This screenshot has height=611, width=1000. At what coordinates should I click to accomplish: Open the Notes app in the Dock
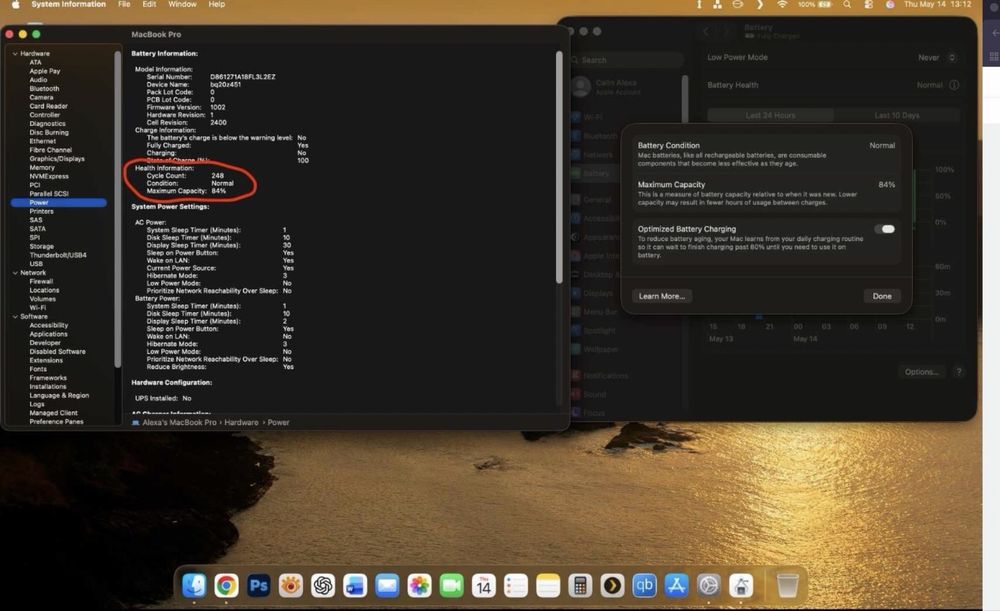[x=548, y=585]
